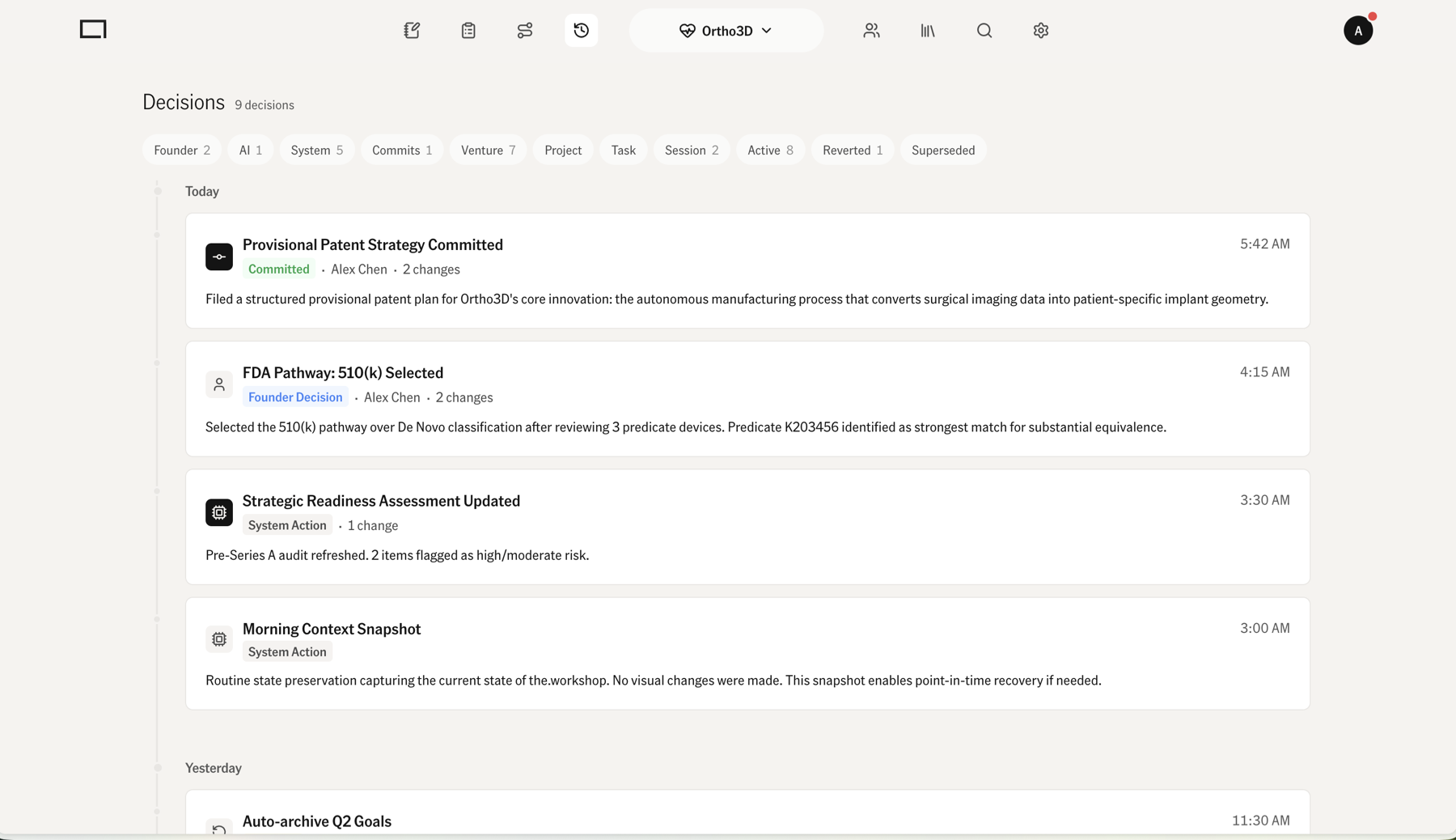Toggle the Task filter chip
1456x840 pixels.
[x=624, y=150]
